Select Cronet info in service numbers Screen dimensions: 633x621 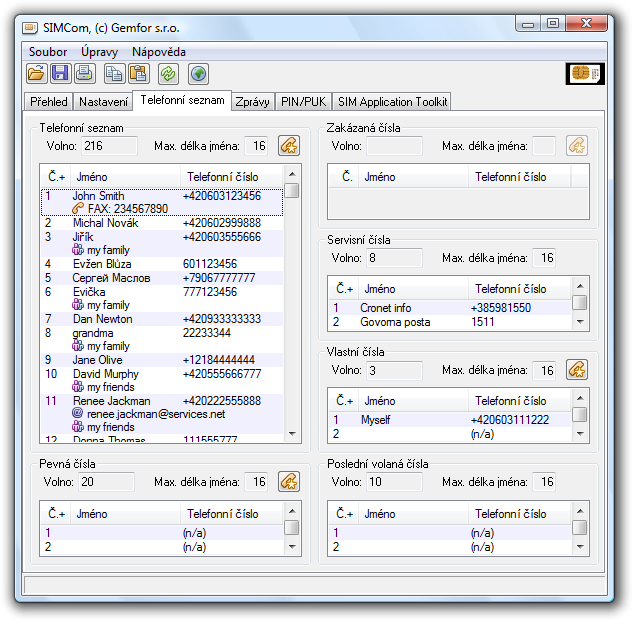click(x=386, y=308)
